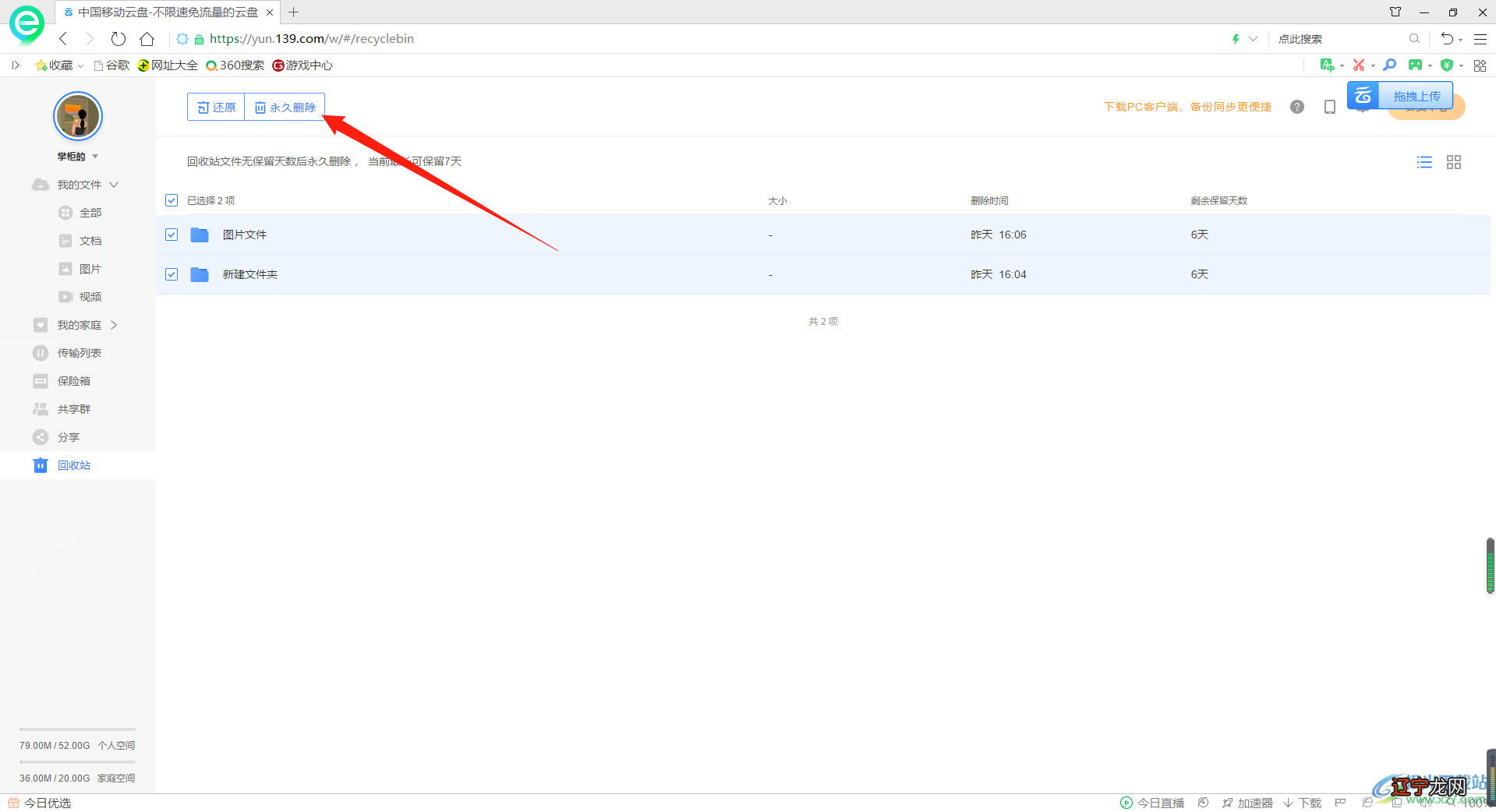Image resolution: width=1496 pixels, height=812 pixels.
Task: Open the help question mark icon
Action: pyautogui.click(x=1297, y=107)
